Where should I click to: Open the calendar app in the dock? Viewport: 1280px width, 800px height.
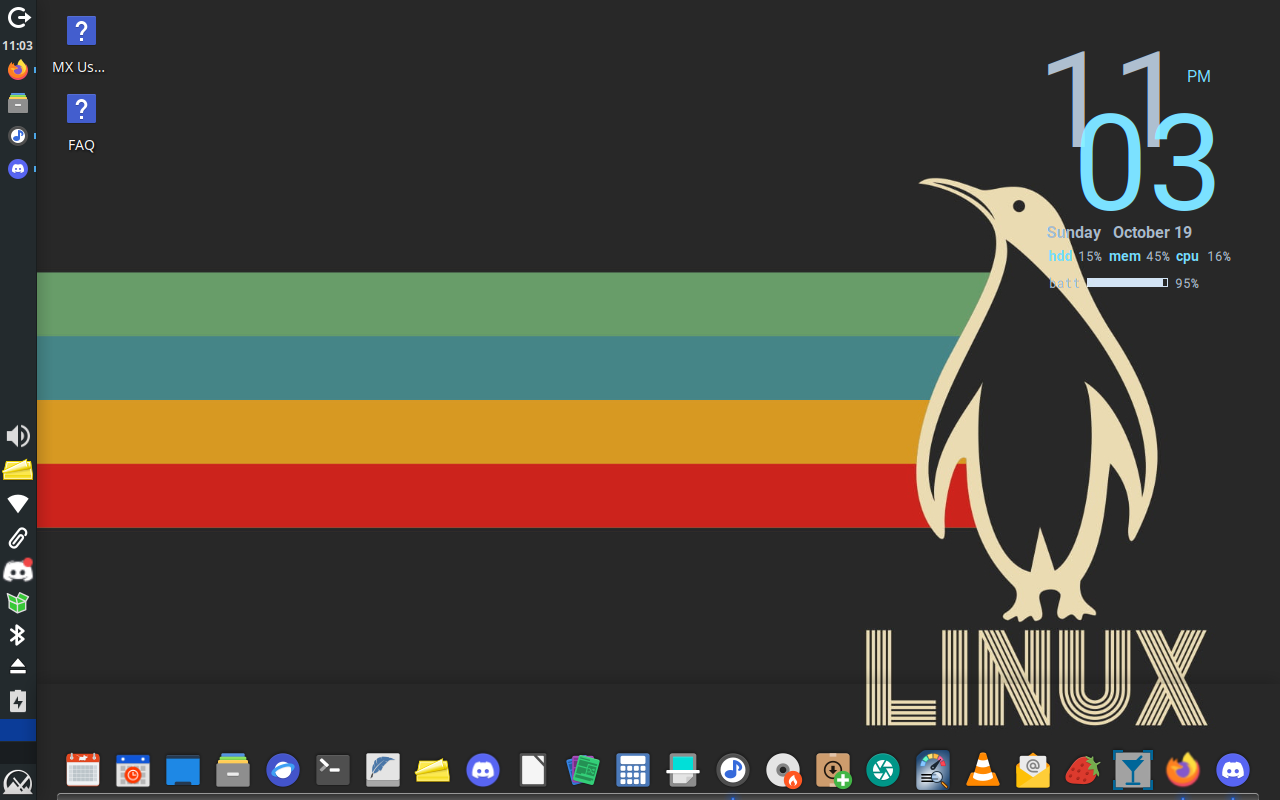tap(83, 770)
